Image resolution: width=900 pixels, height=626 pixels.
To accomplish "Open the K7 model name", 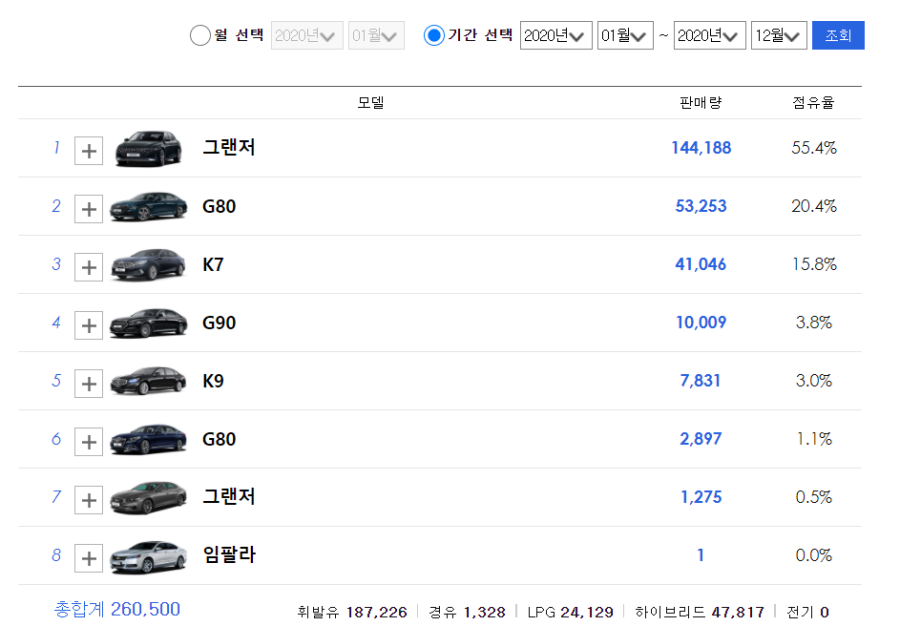I will (x=213, y=265).
